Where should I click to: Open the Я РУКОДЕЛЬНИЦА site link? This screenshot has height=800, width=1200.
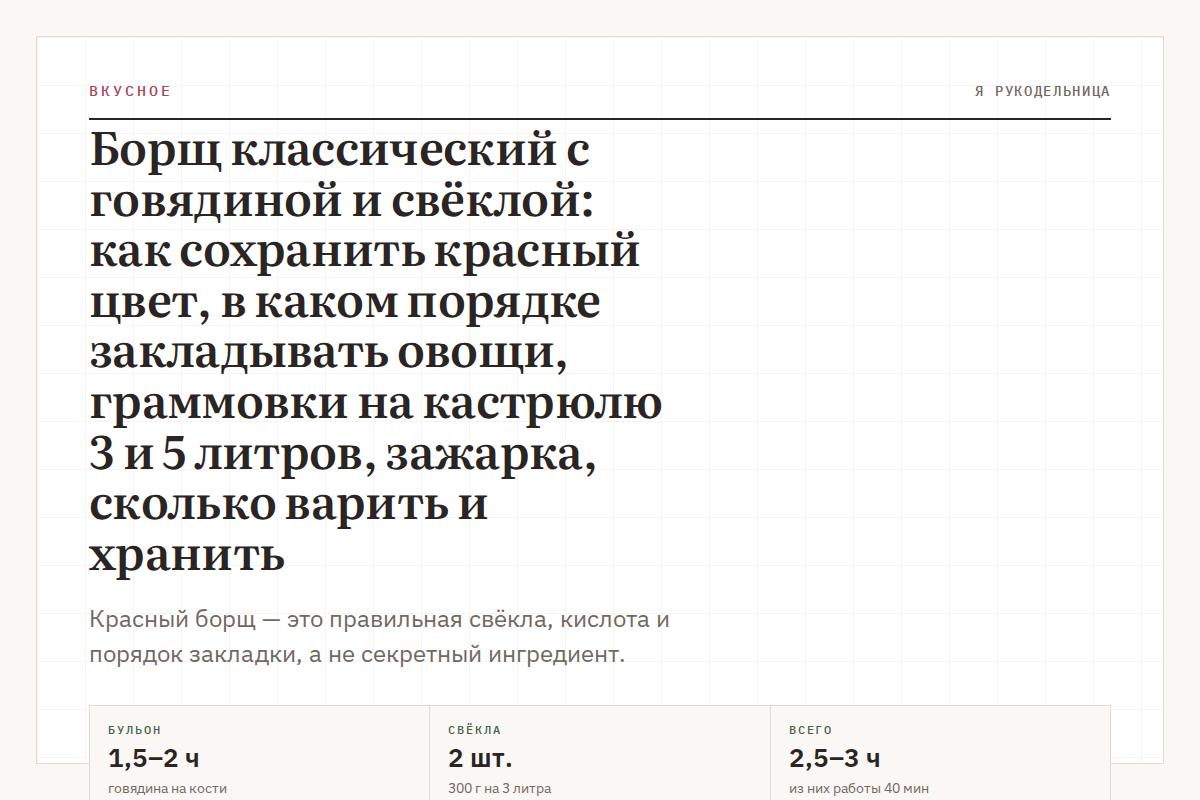pos(1042,91)
